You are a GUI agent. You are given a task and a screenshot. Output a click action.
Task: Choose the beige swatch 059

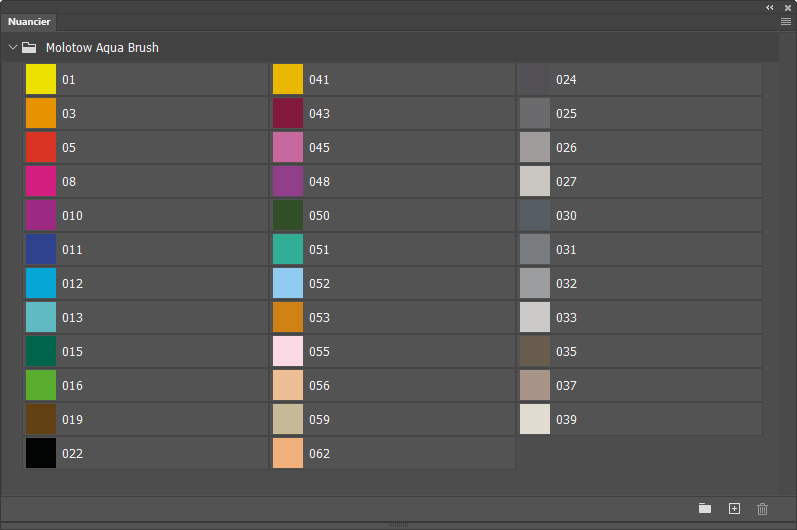(288, 420)
